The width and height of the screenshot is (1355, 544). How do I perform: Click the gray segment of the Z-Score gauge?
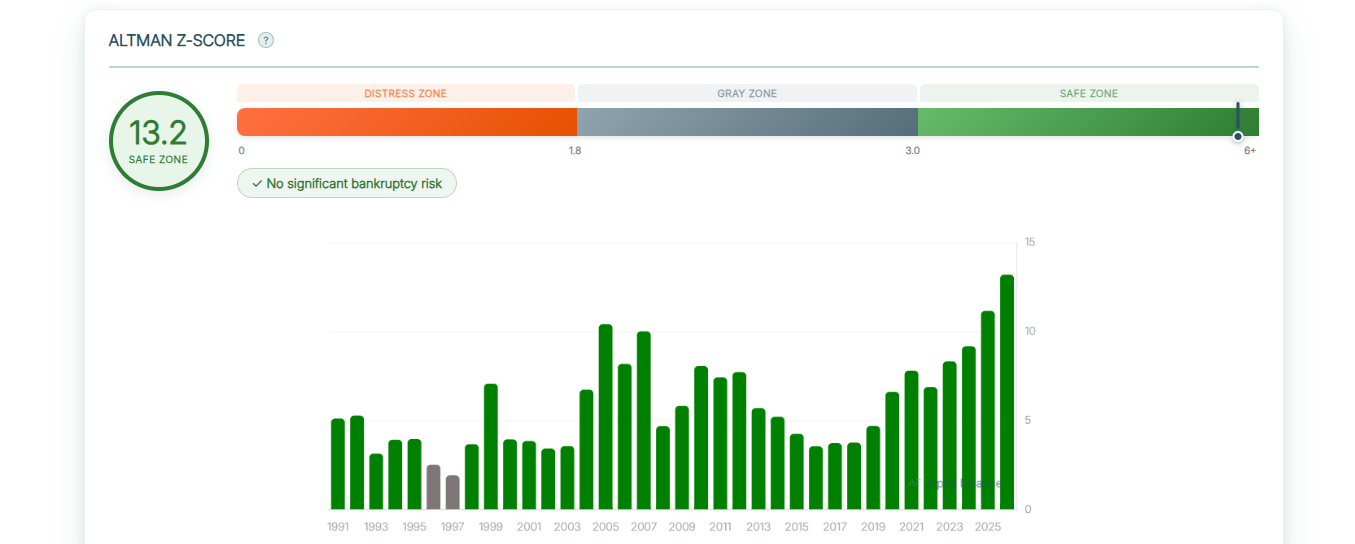point(748,122)
